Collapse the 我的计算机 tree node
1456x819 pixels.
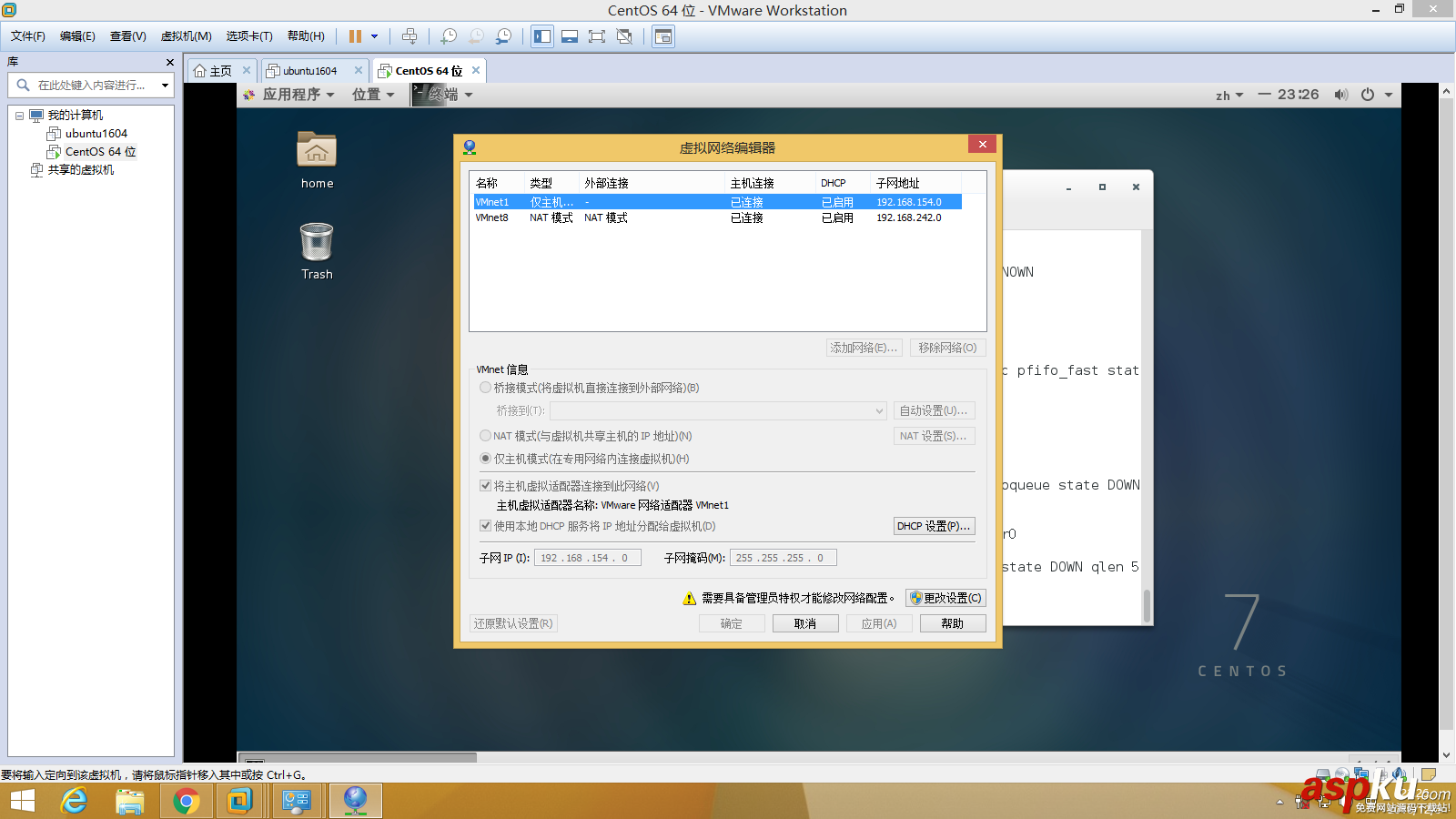19,116
